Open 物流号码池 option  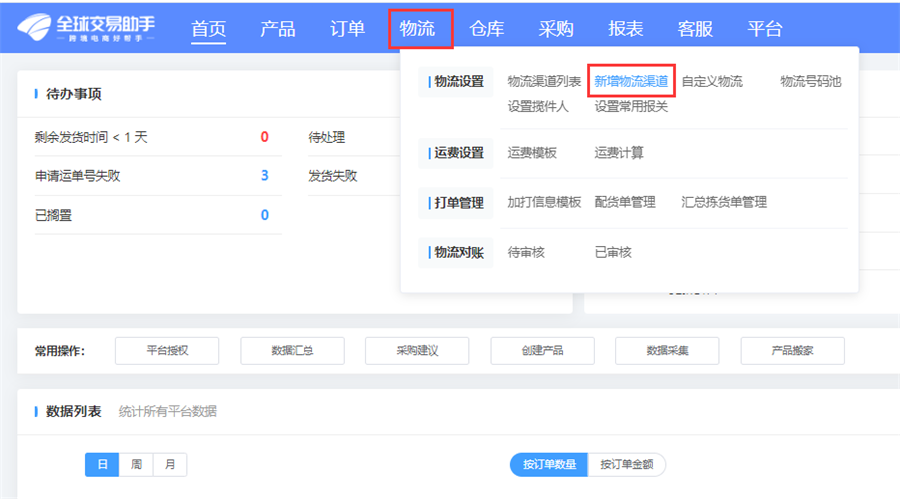pyautogui.click(x=810, y=82)
